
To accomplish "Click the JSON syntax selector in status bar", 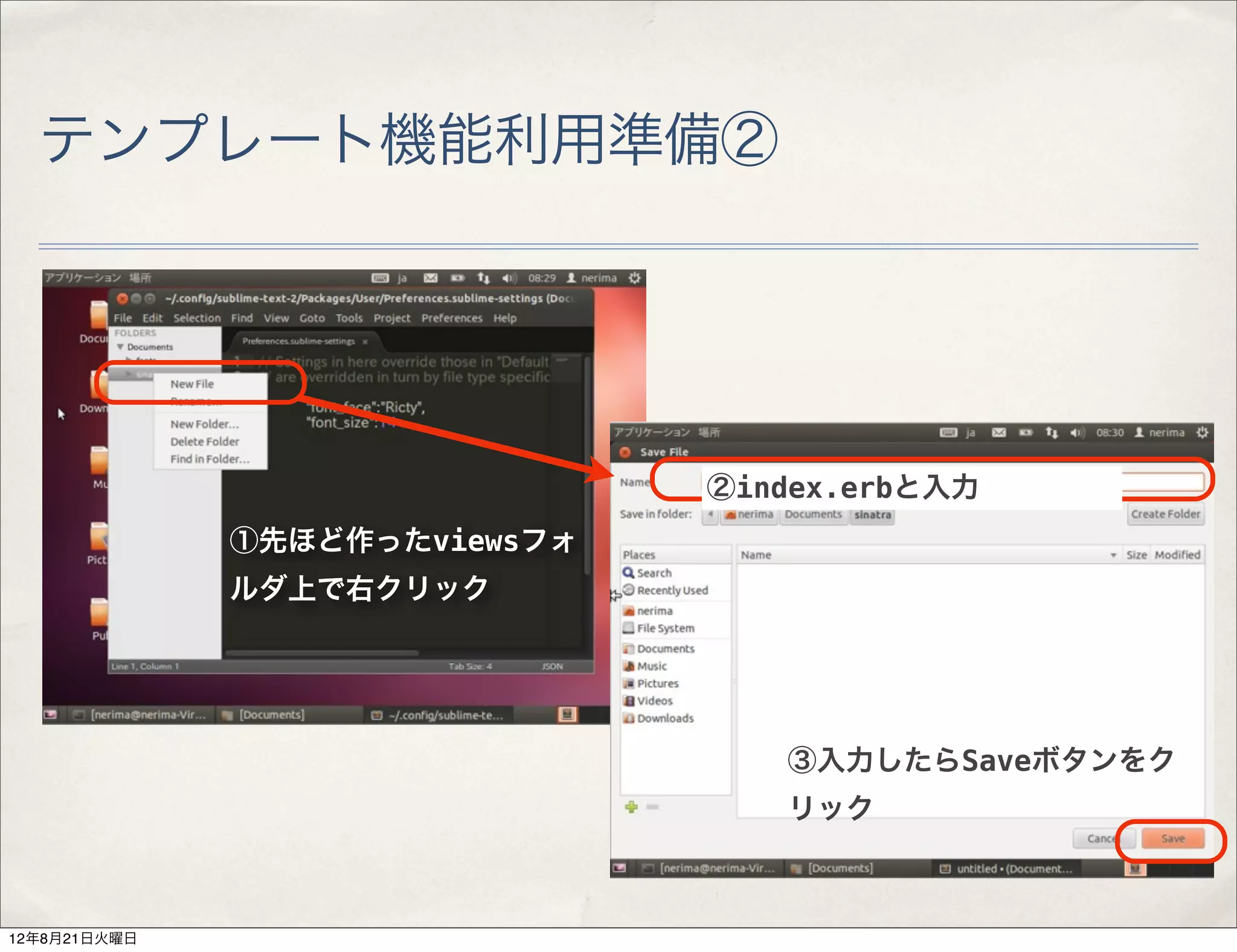I will [x=552, y=666].
